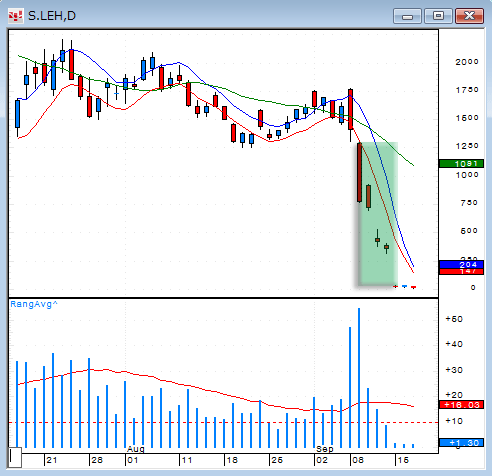
Task: Click the tallest blue RangAvg bar near Sep 08
Action: 359,378
